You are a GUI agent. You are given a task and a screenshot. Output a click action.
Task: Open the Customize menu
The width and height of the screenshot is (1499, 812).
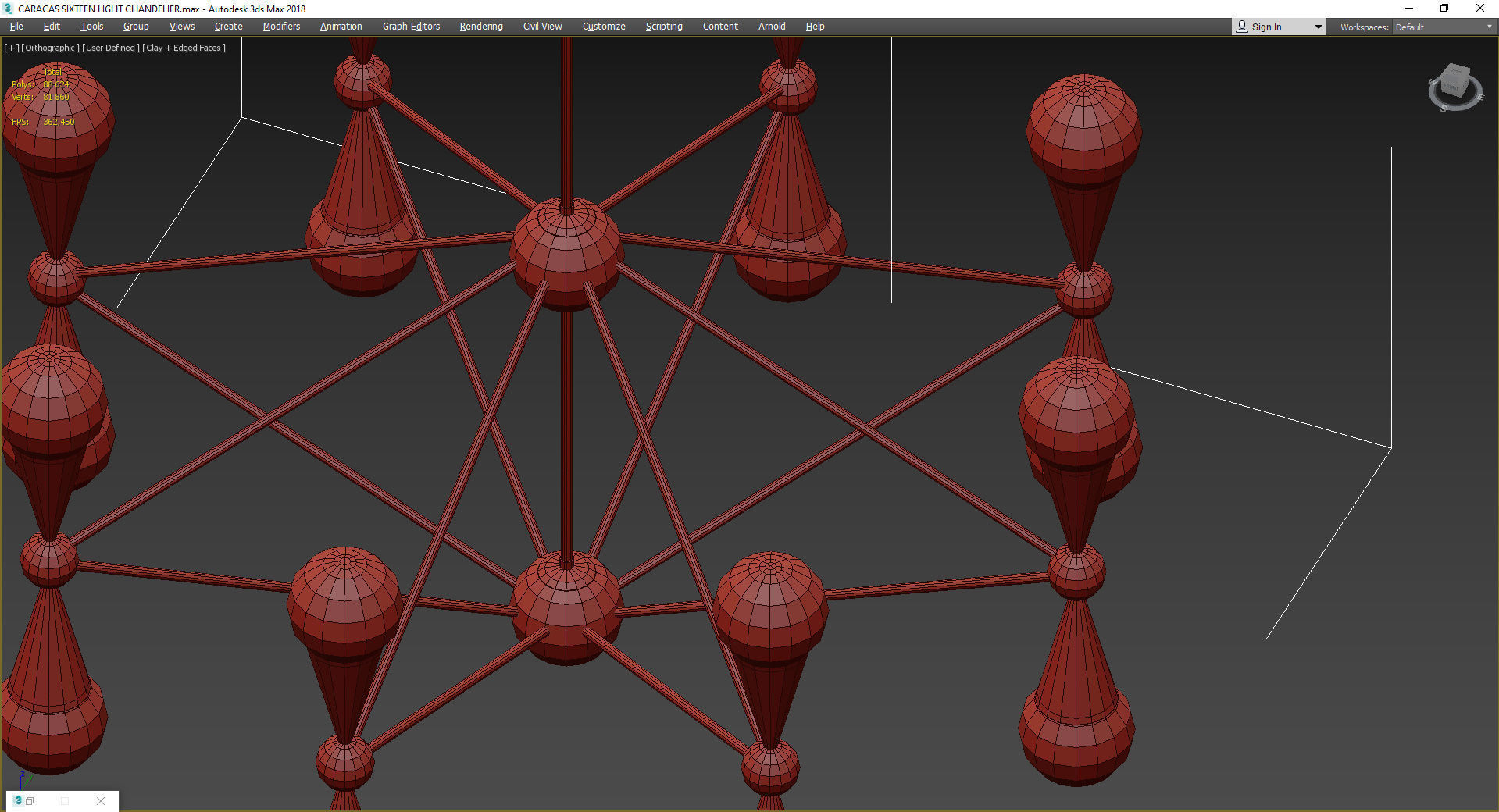coord(604,27)
